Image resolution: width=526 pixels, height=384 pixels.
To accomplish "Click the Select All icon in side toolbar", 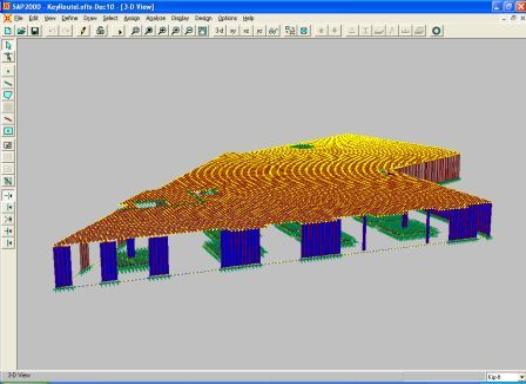I will pos(8,145).
